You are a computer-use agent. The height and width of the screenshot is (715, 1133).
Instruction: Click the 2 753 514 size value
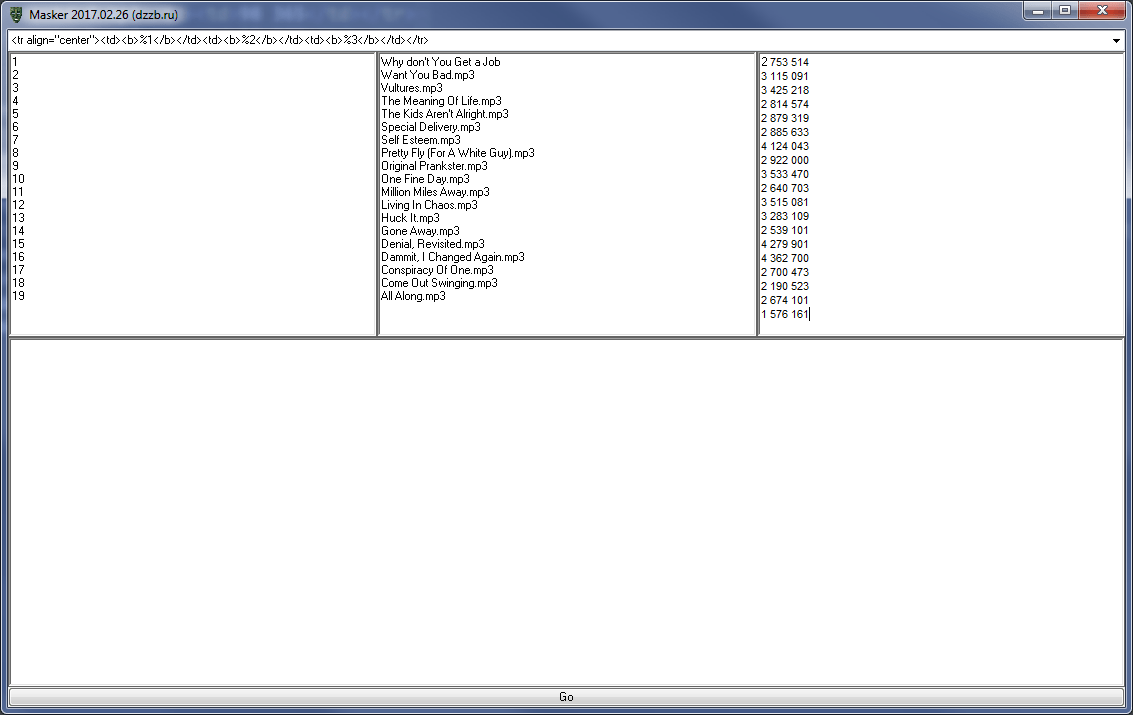point(785,62)
